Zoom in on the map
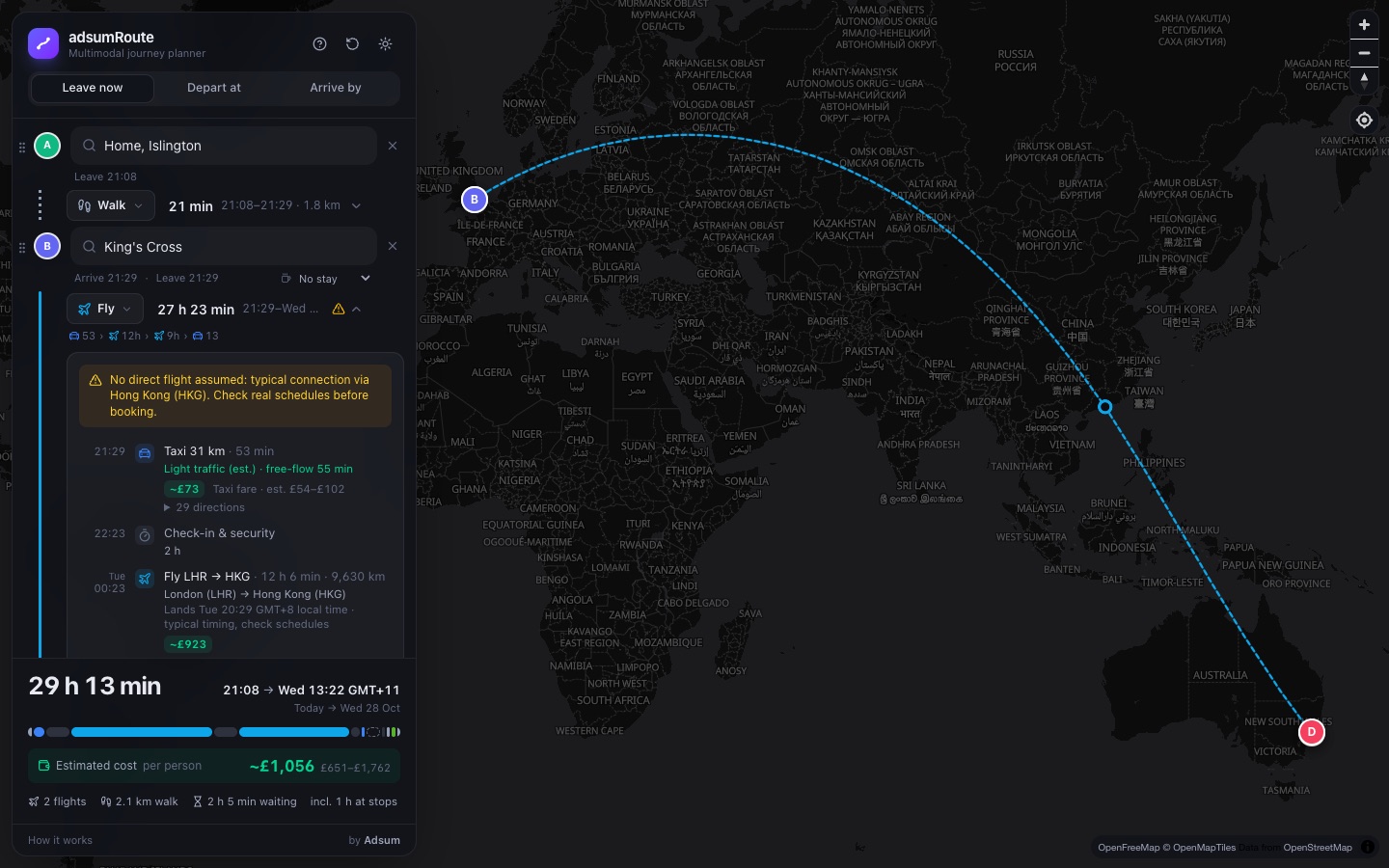Viewport: 1389px width, 868px height. [x=1364, y=25]
